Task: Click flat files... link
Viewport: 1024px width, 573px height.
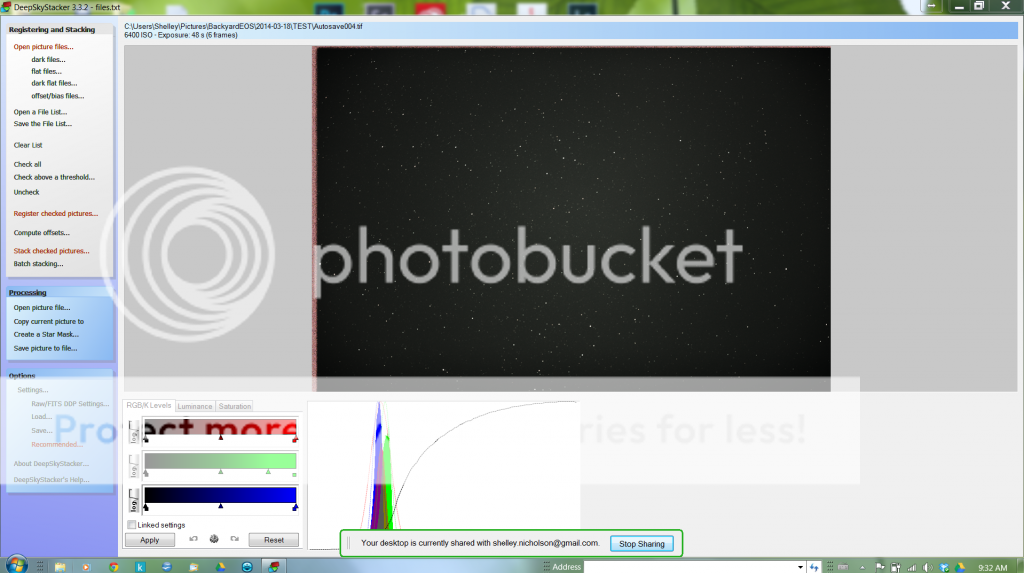Action: (46, 71)
